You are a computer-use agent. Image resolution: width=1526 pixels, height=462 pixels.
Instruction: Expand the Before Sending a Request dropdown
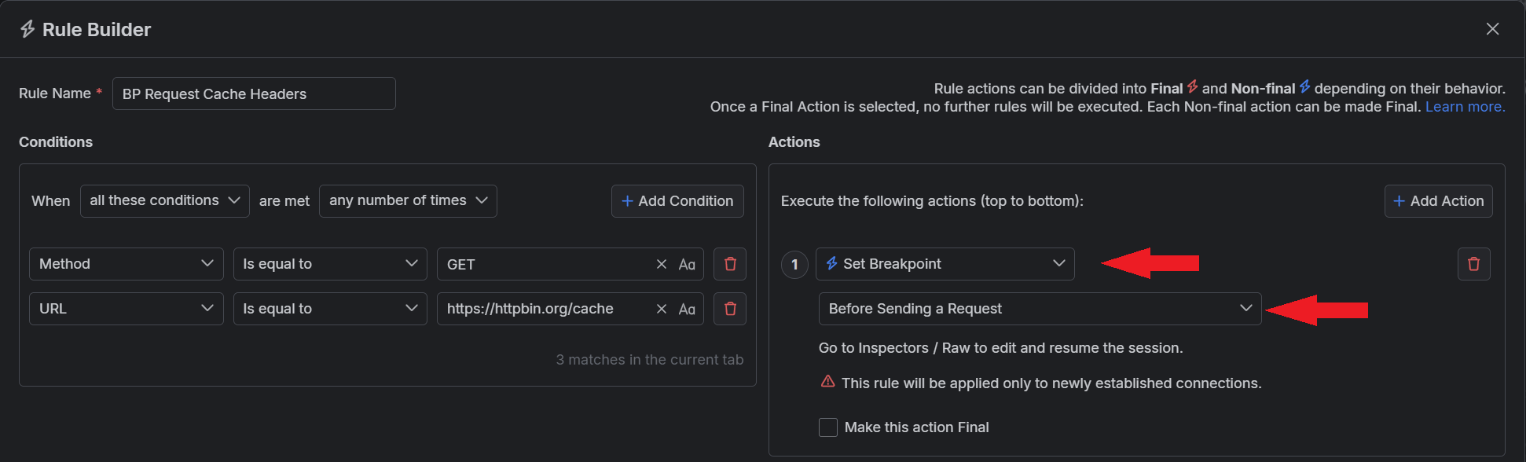pyautogui.click(x=1040, y=308)
